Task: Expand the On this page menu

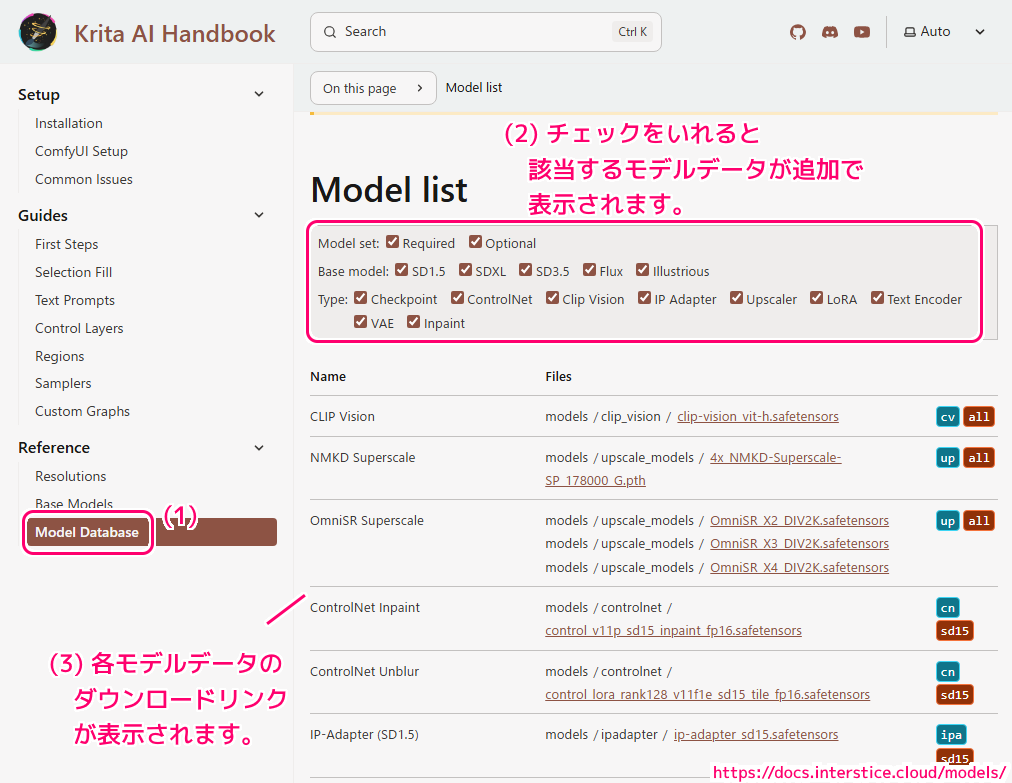Action: (x=373, y=88)
